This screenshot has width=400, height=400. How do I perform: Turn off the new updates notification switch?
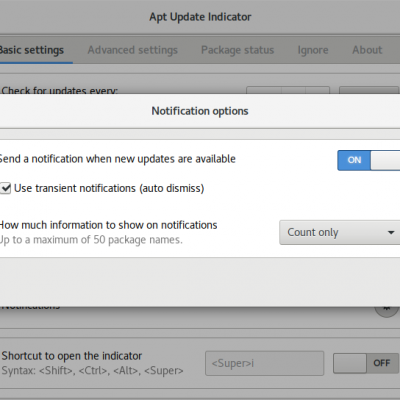pyautogui.click(x=369, y=160)
